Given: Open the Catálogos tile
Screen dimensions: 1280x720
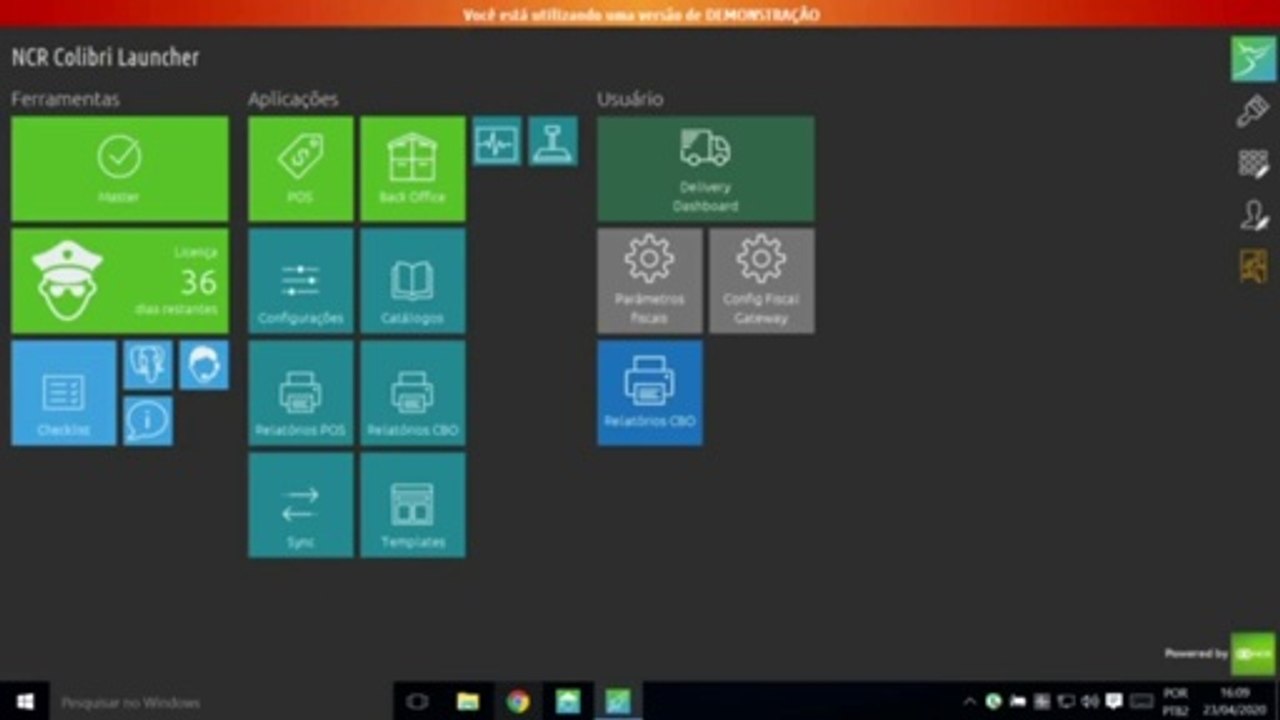Looking at the screenshot, I should [413, 281].
